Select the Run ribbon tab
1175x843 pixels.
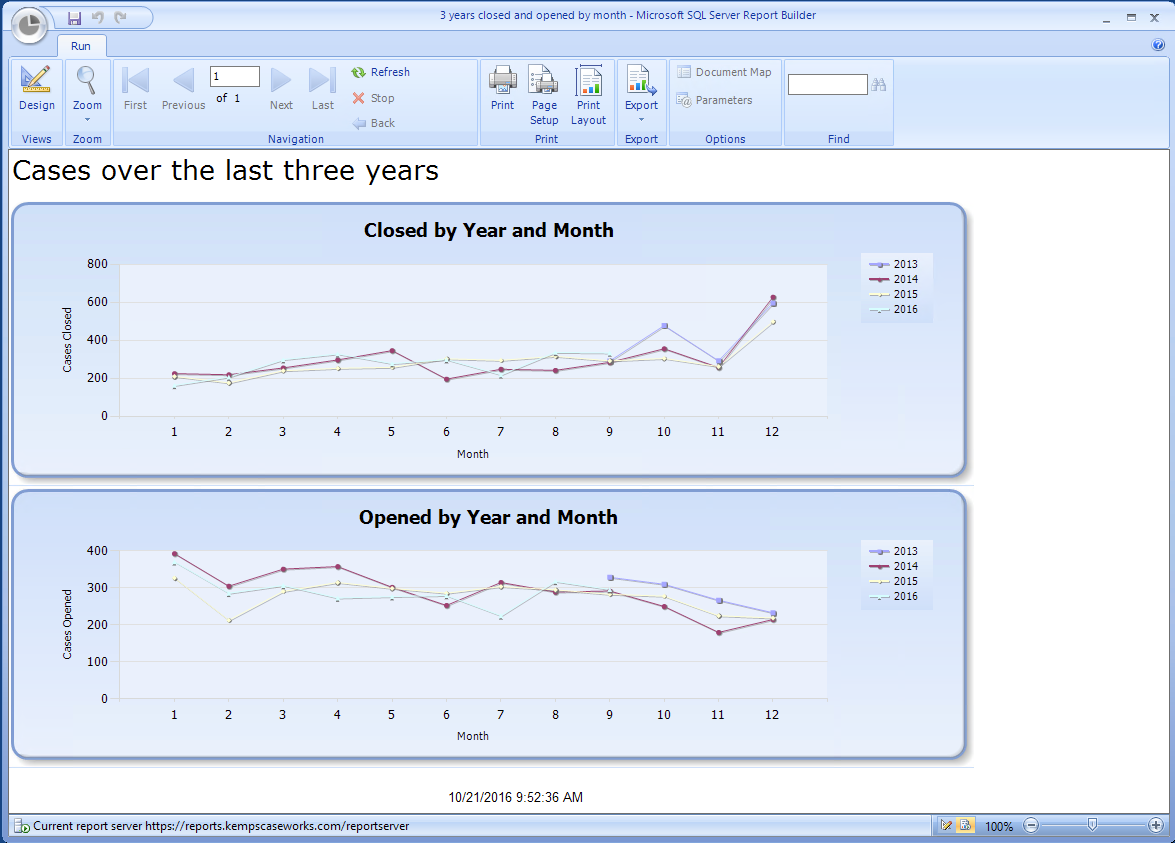point(81,46)
